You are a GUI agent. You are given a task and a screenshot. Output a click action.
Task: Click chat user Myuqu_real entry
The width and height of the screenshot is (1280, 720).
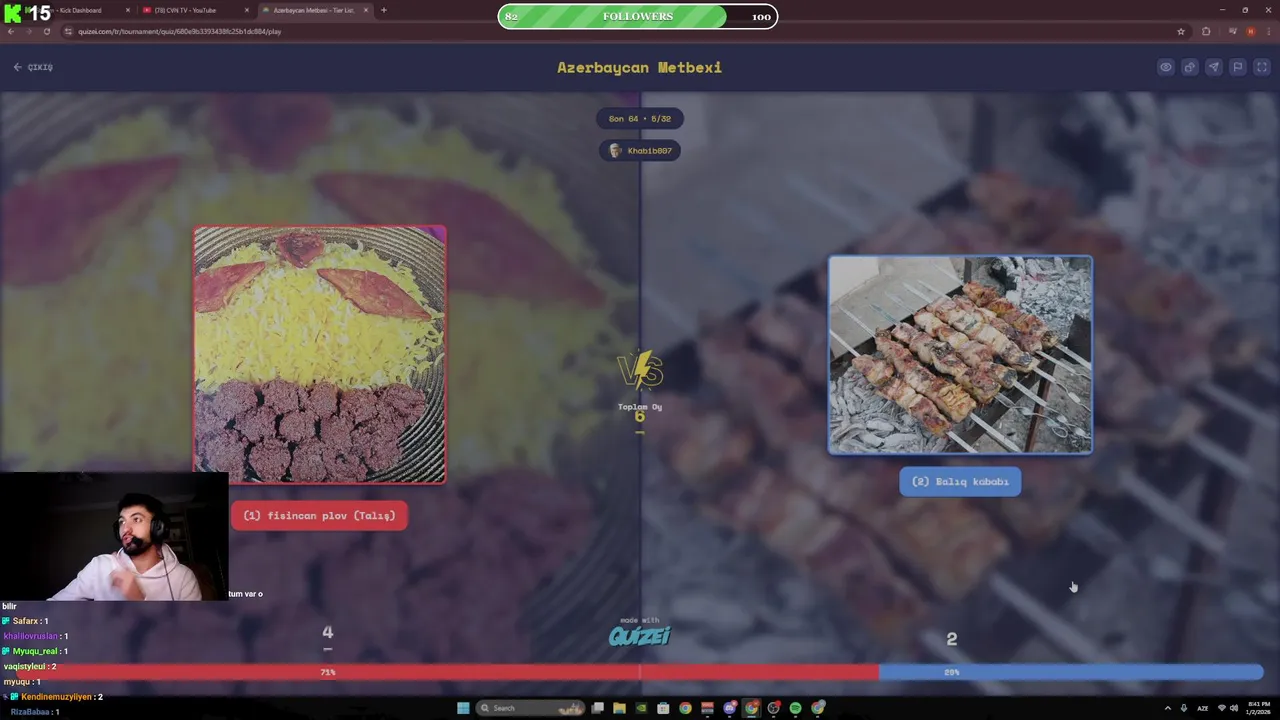tap(35, 651)
